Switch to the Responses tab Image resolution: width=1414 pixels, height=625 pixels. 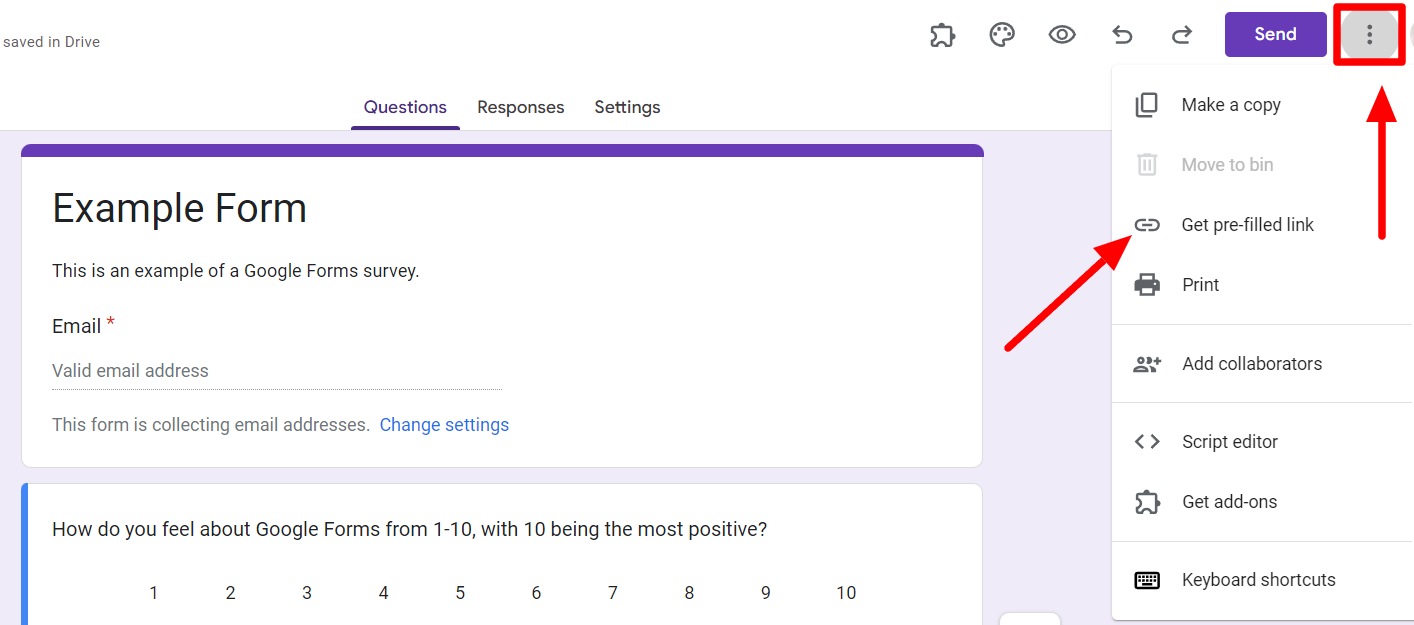pos(520,107)
